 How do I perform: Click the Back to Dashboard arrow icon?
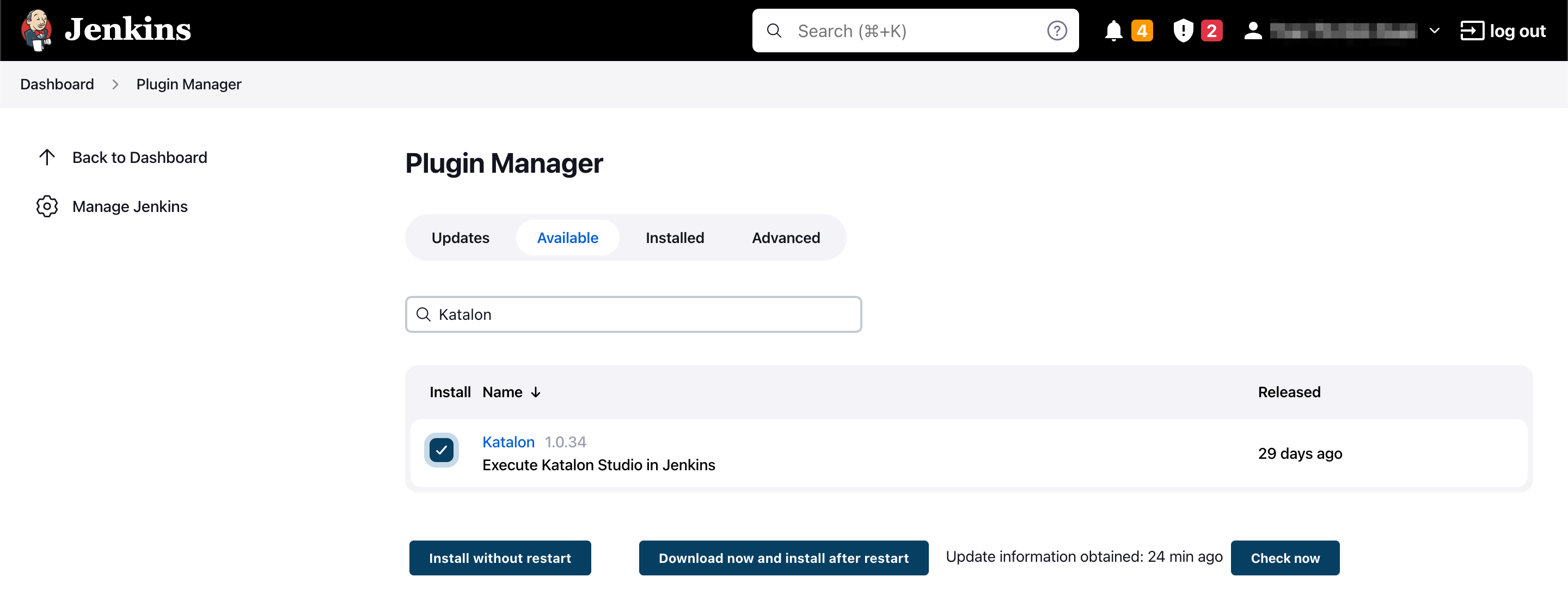coord(47,157)
